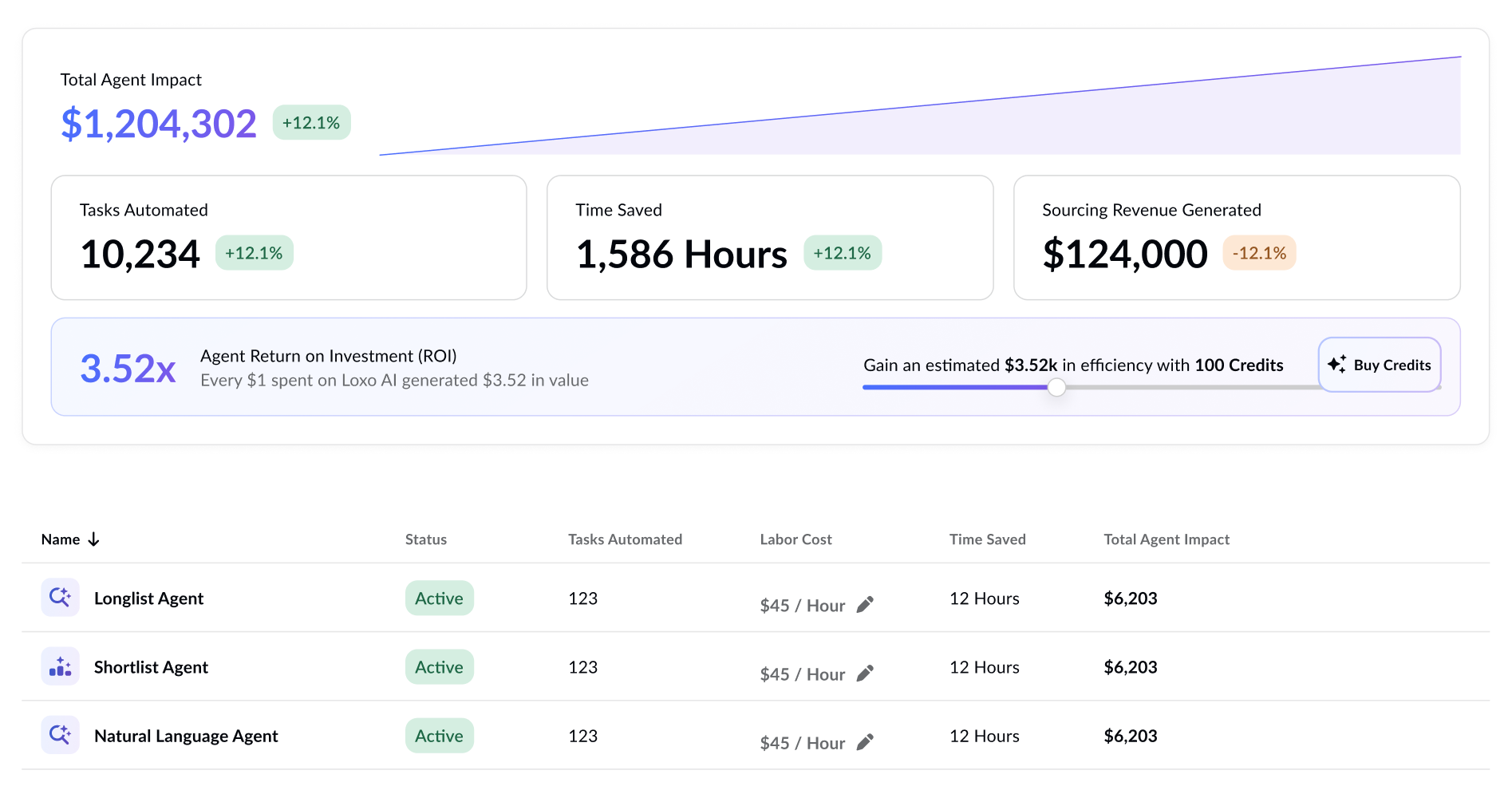The height and width of the screenshot is (798, 1512).
Task: Click the Natural Language Agent icon
Action: point(61,735)
